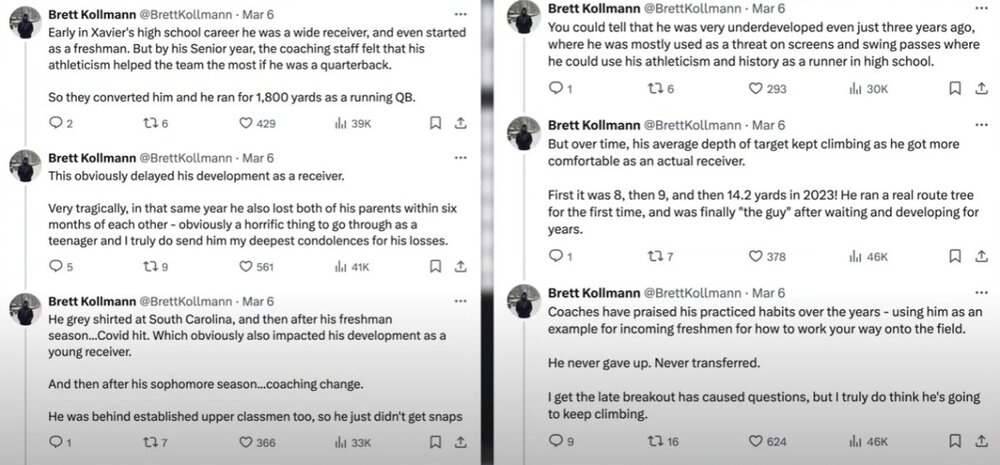Open more options on the 'delayed his development' tweet
The height and width of the screenshot is (465, 1000).
tap(459, 158)
